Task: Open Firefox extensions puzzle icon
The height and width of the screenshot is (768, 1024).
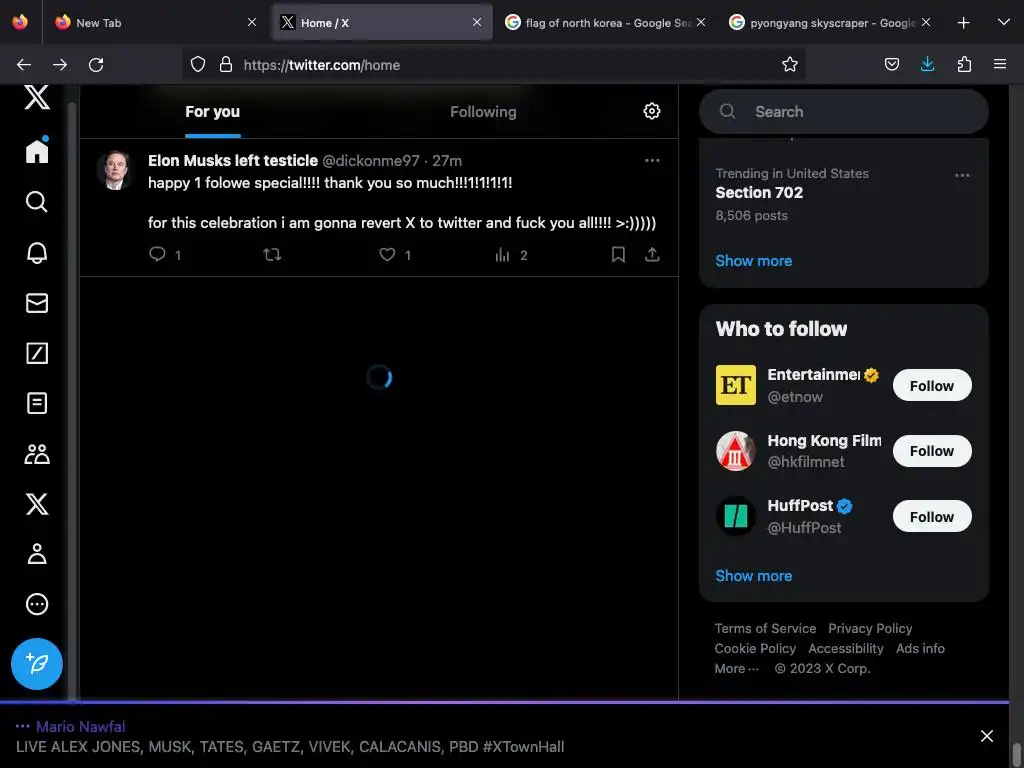Action: tap(964, 64)
